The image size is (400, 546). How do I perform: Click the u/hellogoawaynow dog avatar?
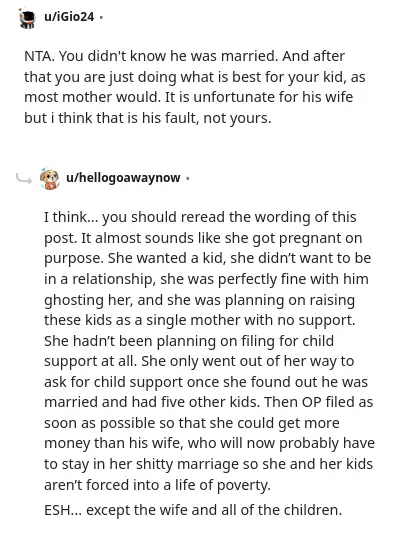tap(49, 179)
